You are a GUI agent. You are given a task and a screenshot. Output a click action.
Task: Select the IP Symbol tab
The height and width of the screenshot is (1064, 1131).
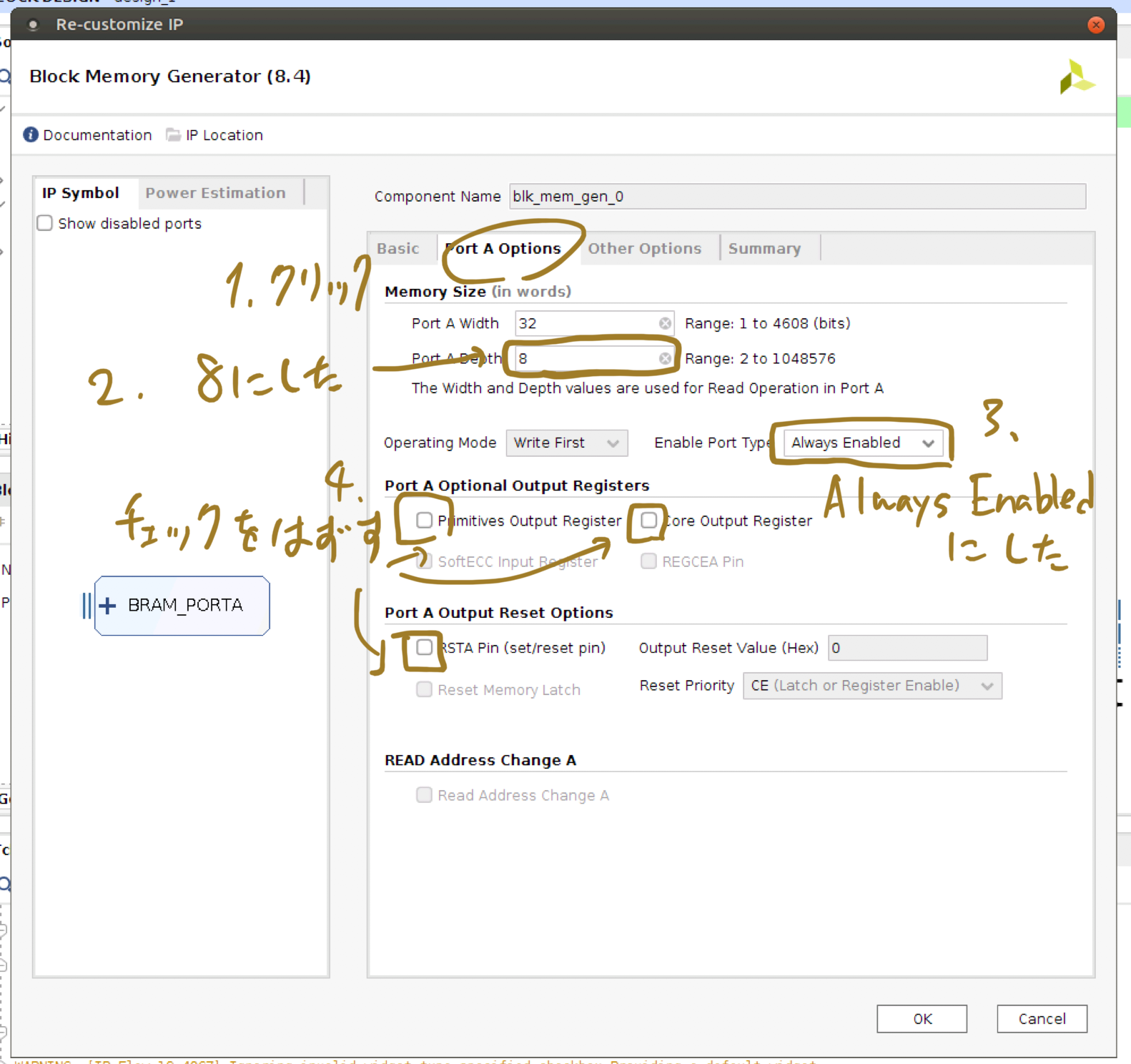tap(81, 193)
